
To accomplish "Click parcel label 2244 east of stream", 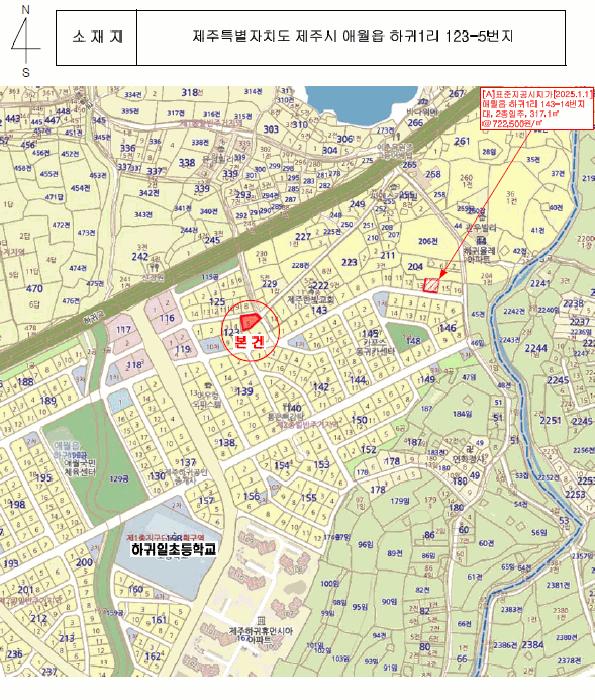I will 536,348.
